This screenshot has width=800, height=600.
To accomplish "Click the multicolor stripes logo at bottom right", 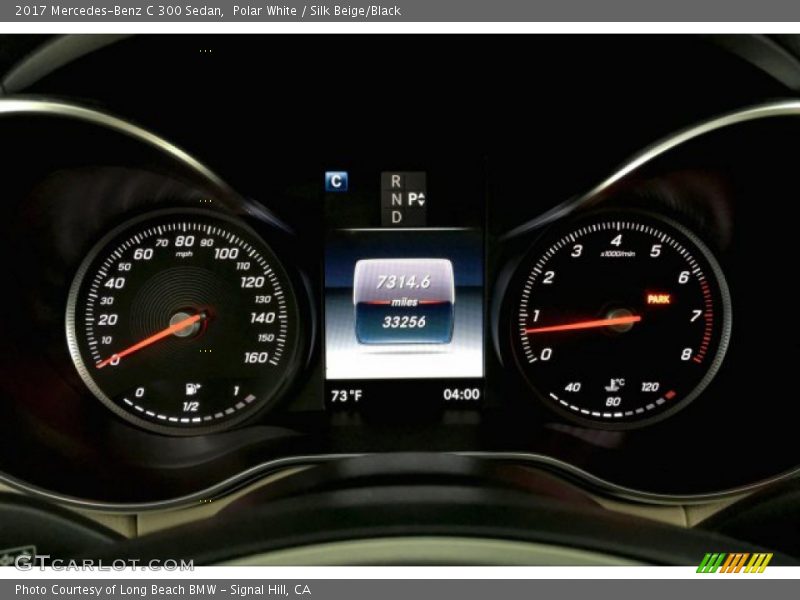I will coord(737,563).
